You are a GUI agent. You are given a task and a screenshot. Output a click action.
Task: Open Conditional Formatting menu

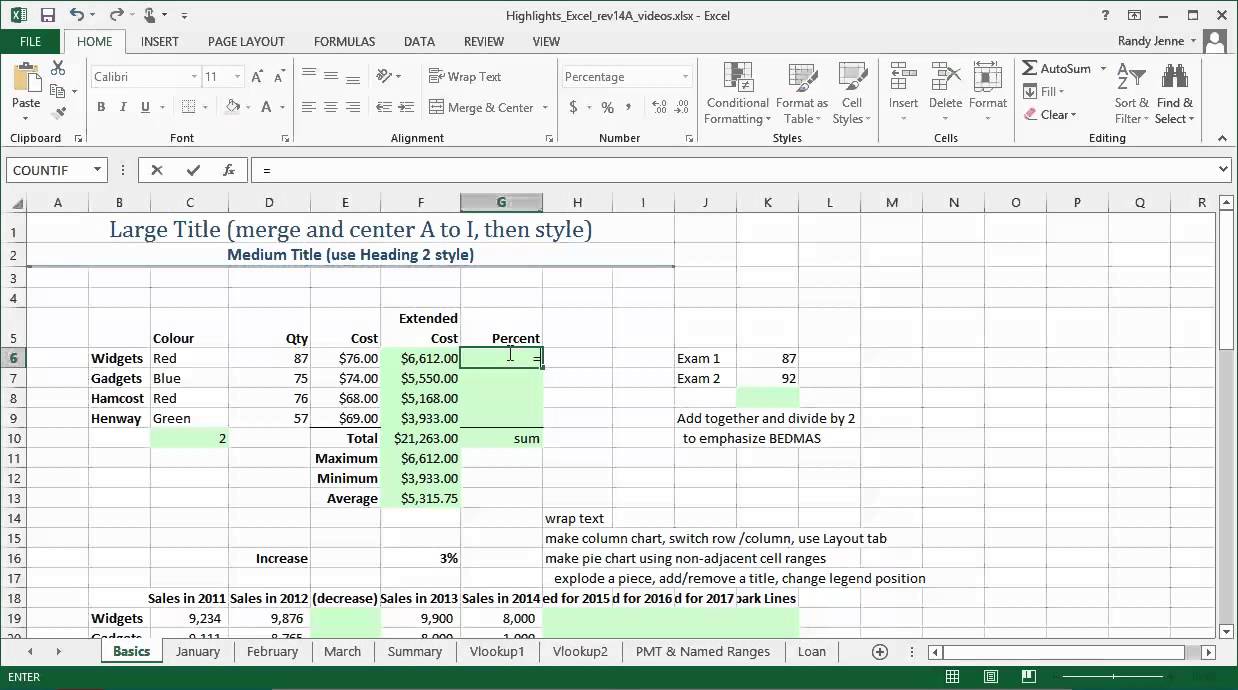[x=738, y=93]
